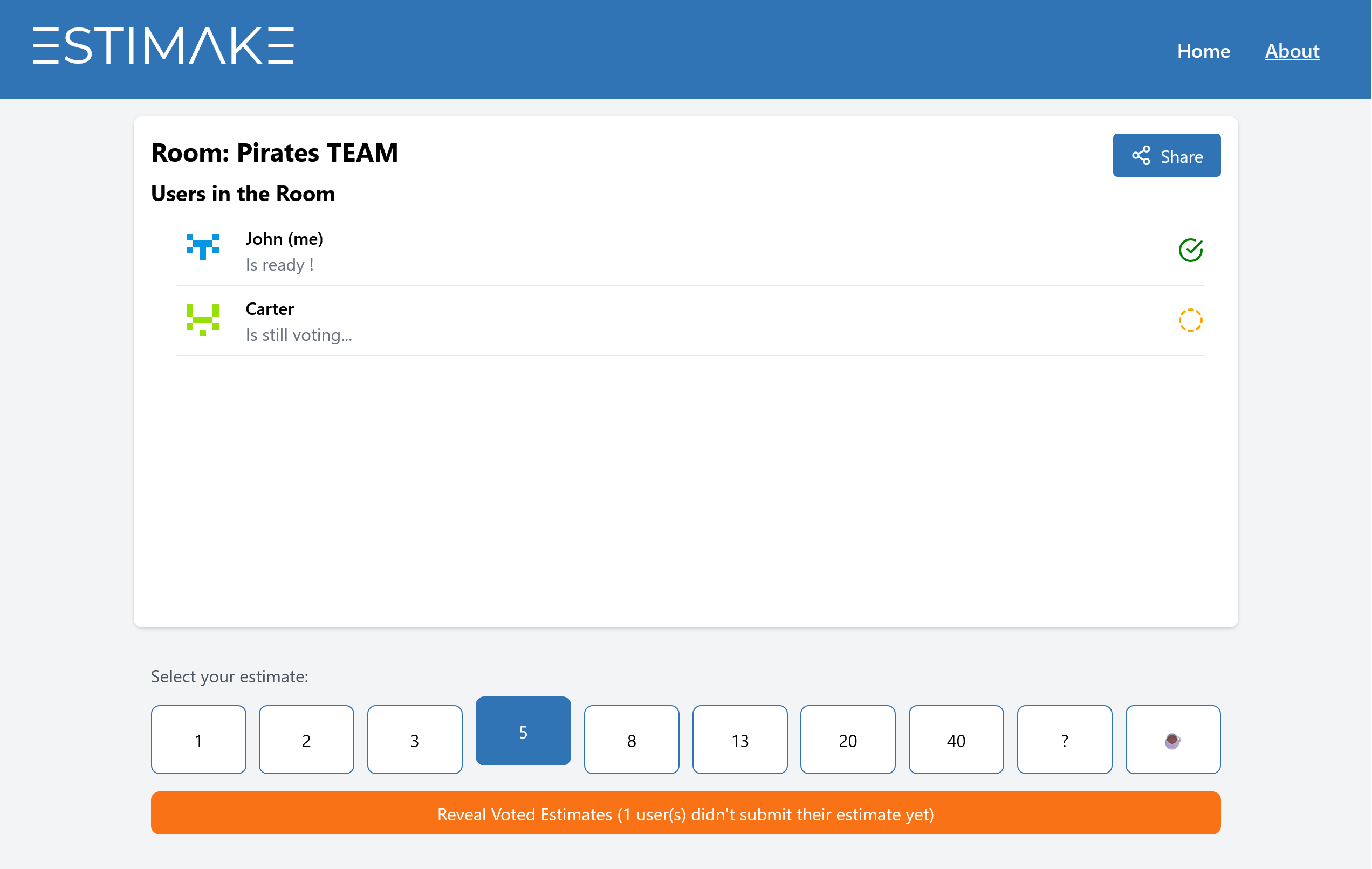Screen dimensions: 1372x869
Task: Deselect the highlighted 5 estimate card
Action: tap(523, 731)
